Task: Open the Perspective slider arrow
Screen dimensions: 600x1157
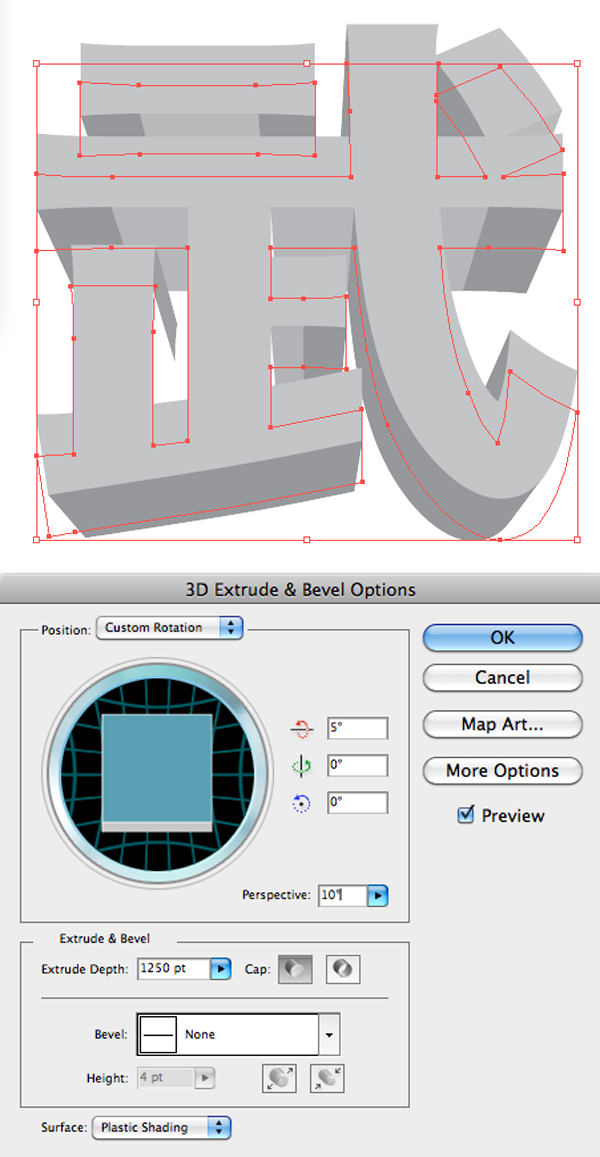Action: pyautogui.click(x=378, y=896)
